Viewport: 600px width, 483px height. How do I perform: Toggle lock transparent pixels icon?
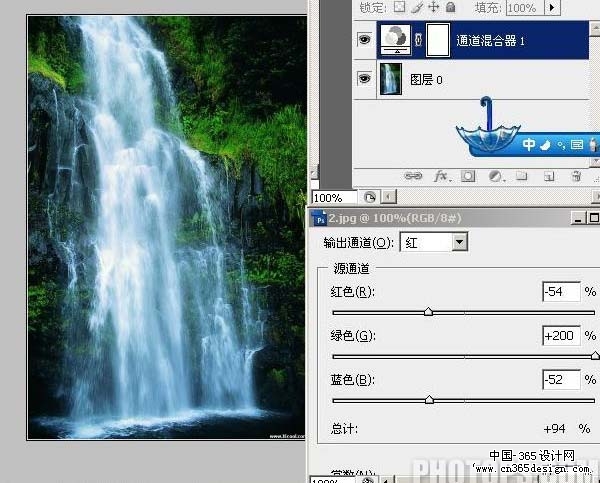pos(399,7)
